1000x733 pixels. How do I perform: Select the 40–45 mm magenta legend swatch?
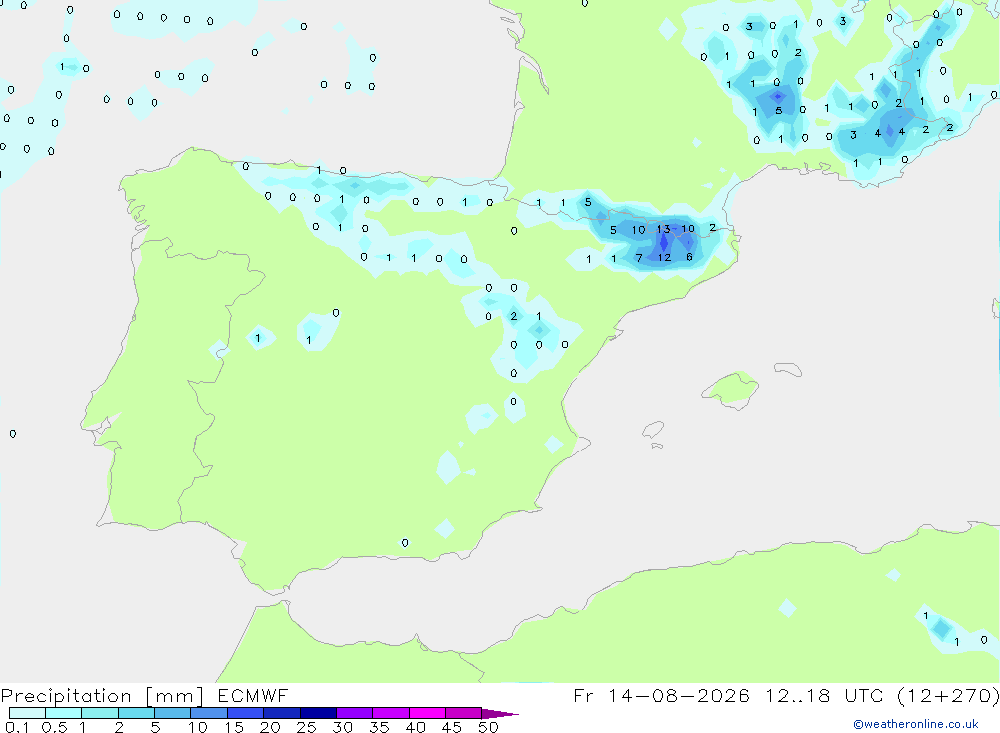(427, 713)
